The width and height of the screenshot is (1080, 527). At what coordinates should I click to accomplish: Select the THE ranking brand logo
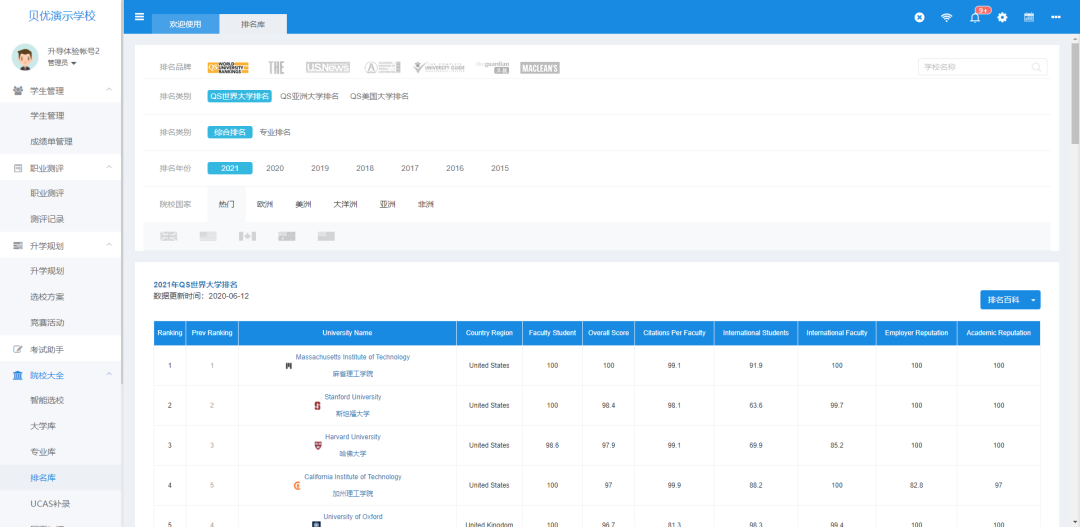pos(276,67)
